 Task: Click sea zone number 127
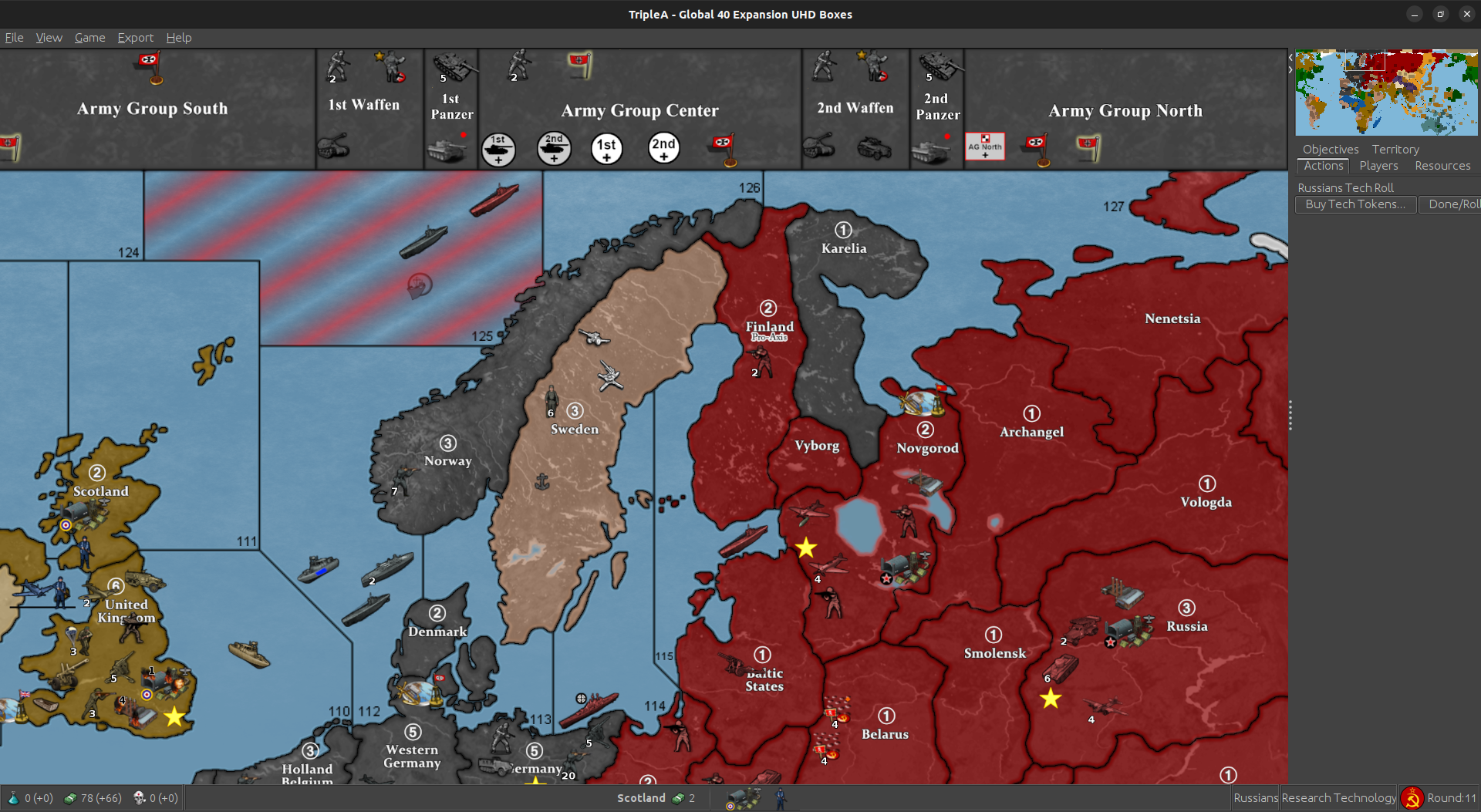pos(1113,207)
